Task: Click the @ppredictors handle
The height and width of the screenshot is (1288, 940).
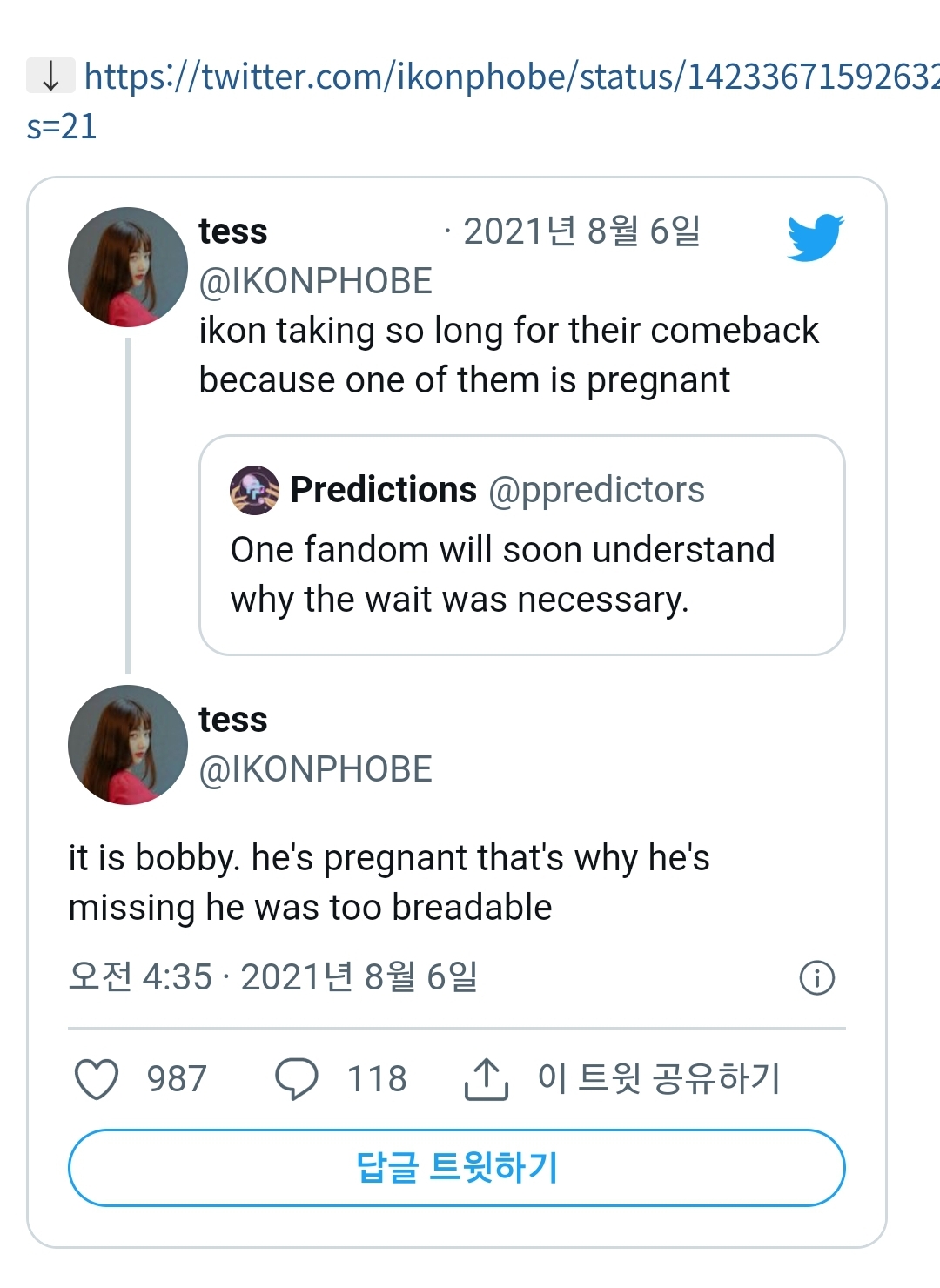Action: click(596, 490)
